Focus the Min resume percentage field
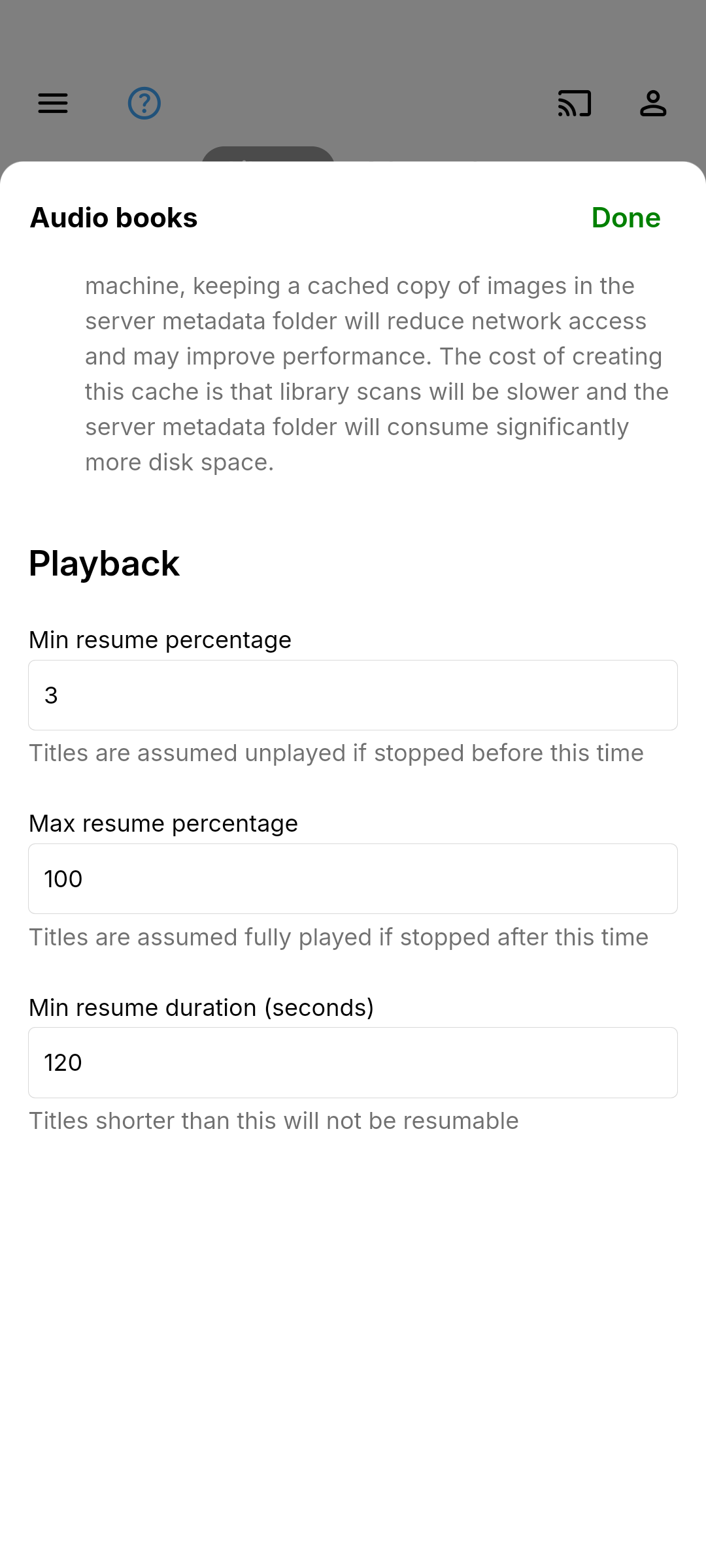 pyautogui.click(x=353, y=695)
